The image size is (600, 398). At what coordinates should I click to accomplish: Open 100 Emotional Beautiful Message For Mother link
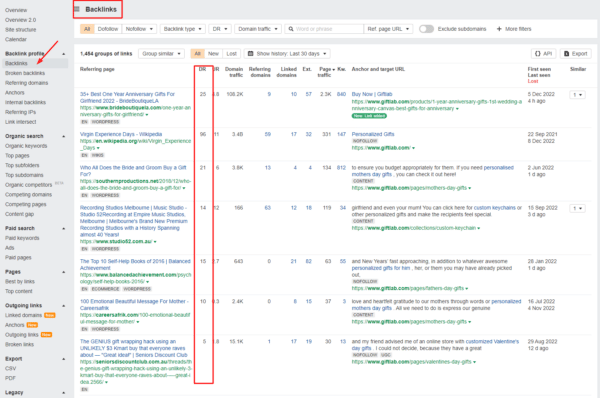pos(134,305)
